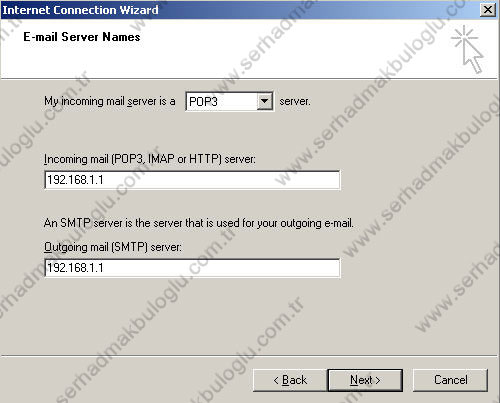Image resolution: width=500 pixels, height=403 pixels.
Task: Click the word server. after the POP3 dropdown
Action: click(295, 101)
